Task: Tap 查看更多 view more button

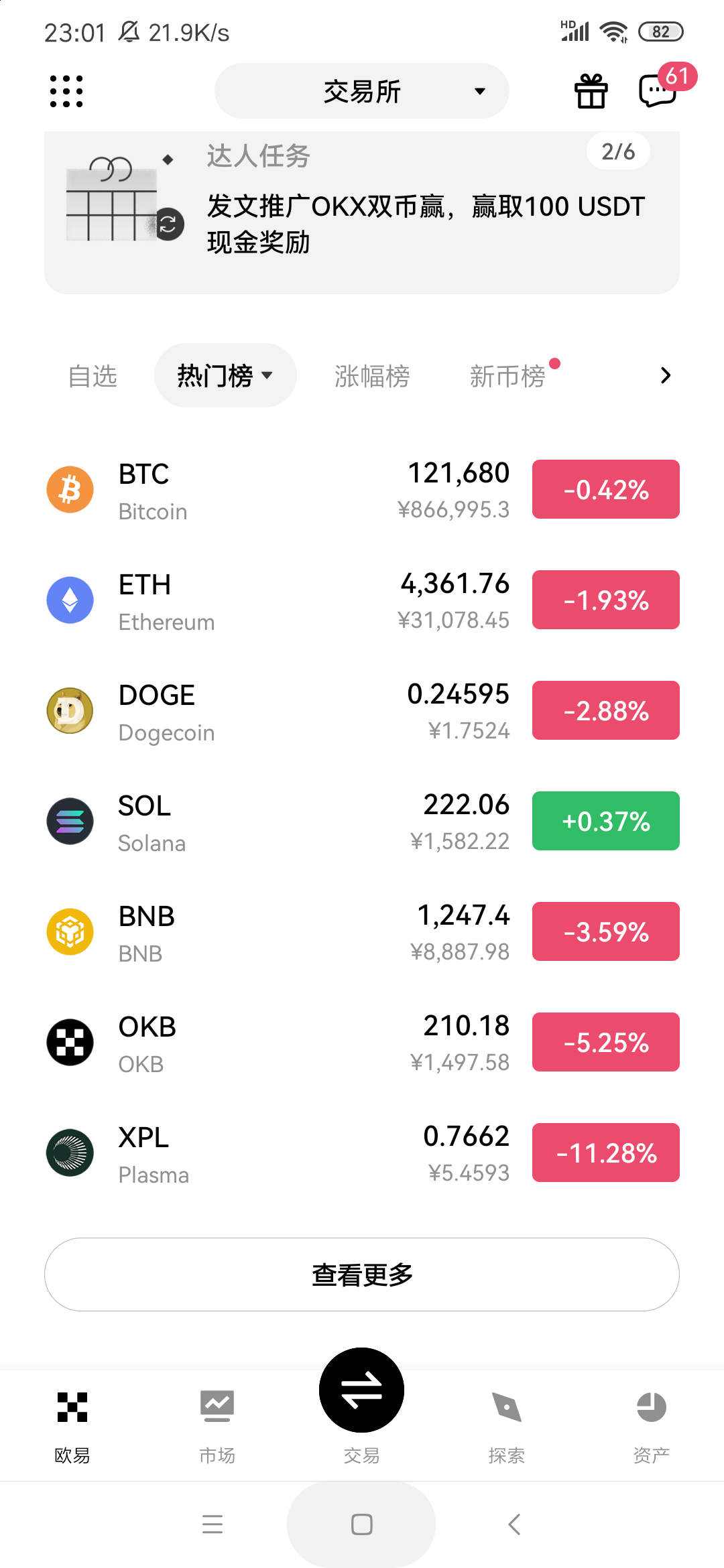Action: (361, 1275)
